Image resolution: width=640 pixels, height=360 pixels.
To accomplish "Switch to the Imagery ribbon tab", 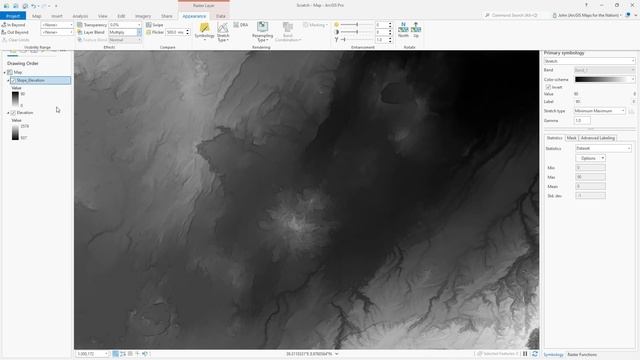I will pyautogui.click(x=143, y=16).
